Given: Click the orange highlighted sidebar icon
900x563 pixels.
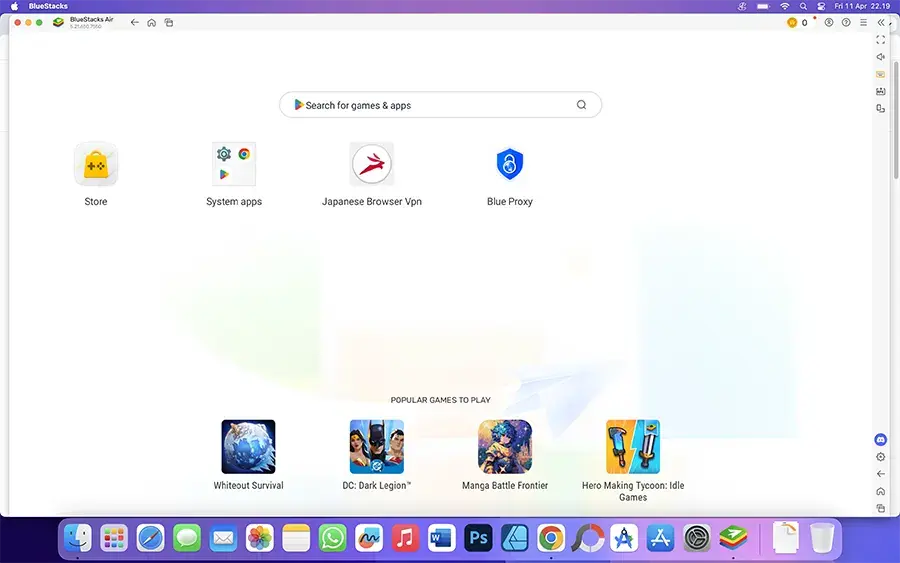Looking at the screenshot, I should [x=880, y=74].
